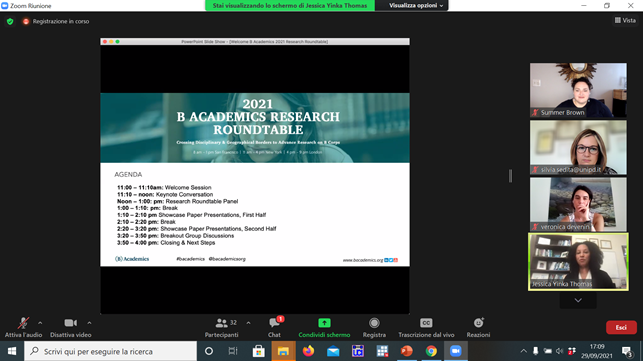Open the Partecipanti panel

[x=221, y=327]
